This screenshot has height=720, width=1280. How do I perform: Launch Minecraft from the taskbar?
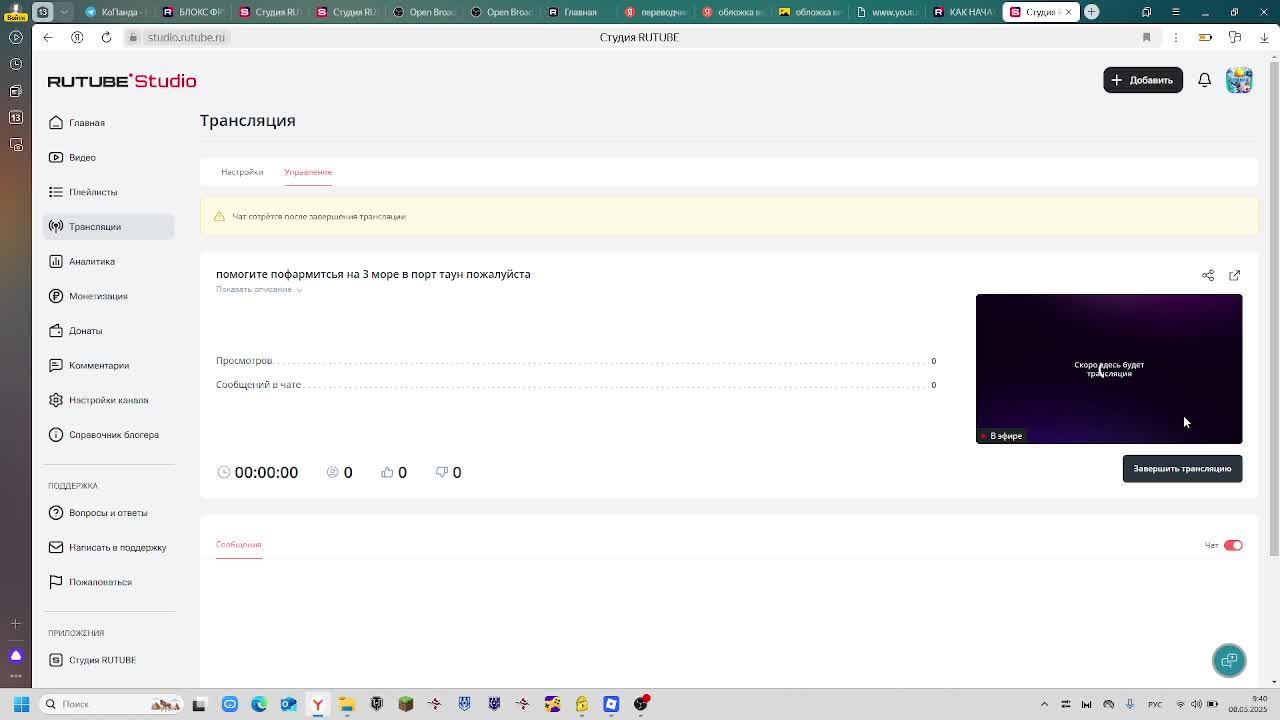tap(406, 704)
